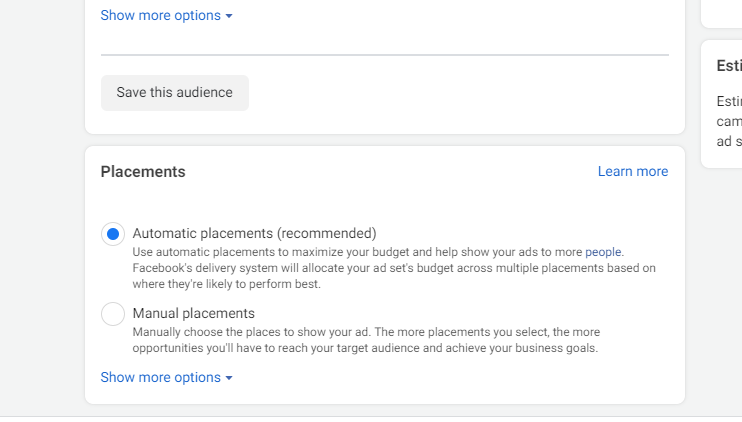742x422 pixels.
Task: Click the "Automatic placements (recommended)" label text
Action: coord(254,234)
